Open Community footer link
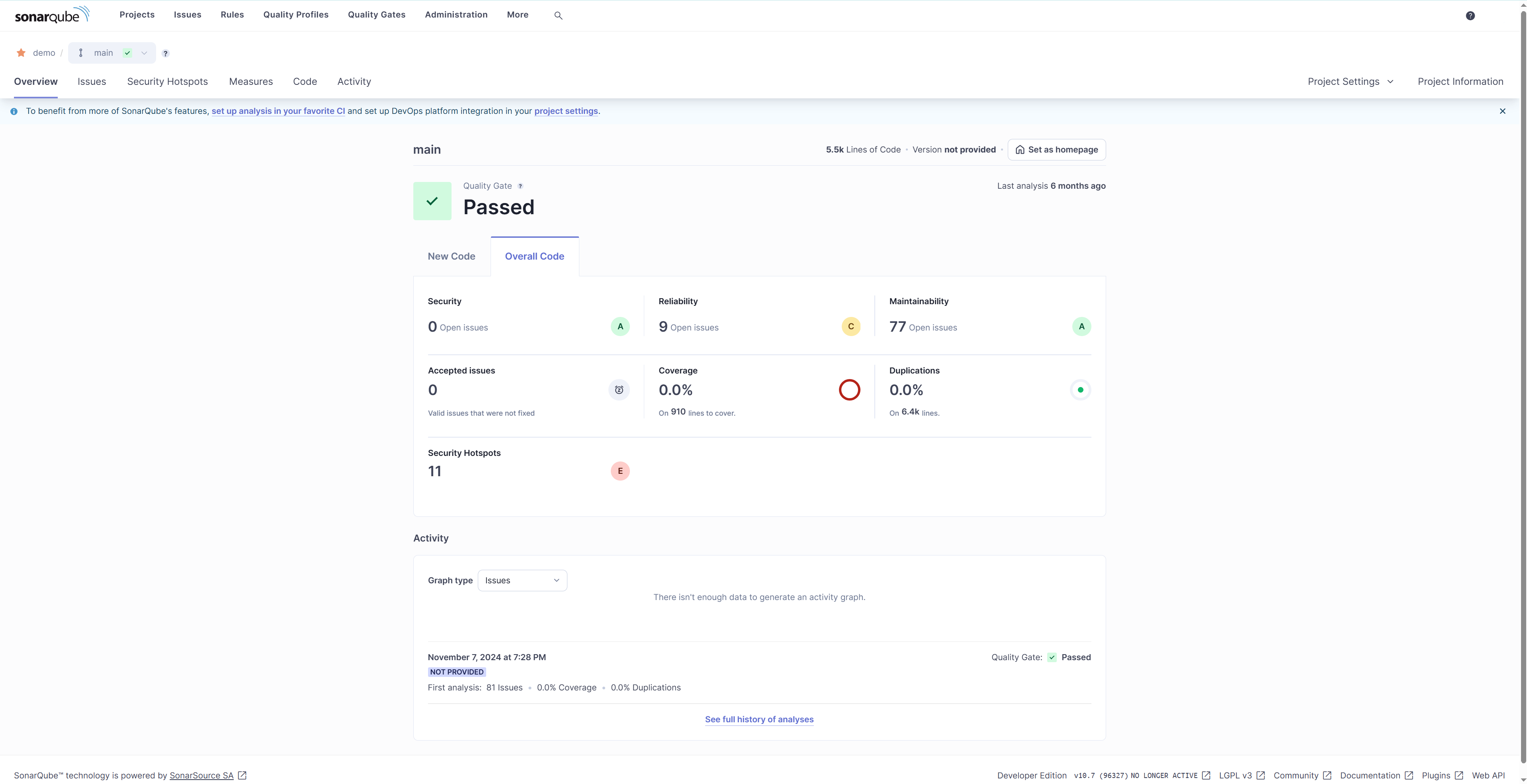Viewport: 1527px width, 784px height. (x=1302, y=776)
